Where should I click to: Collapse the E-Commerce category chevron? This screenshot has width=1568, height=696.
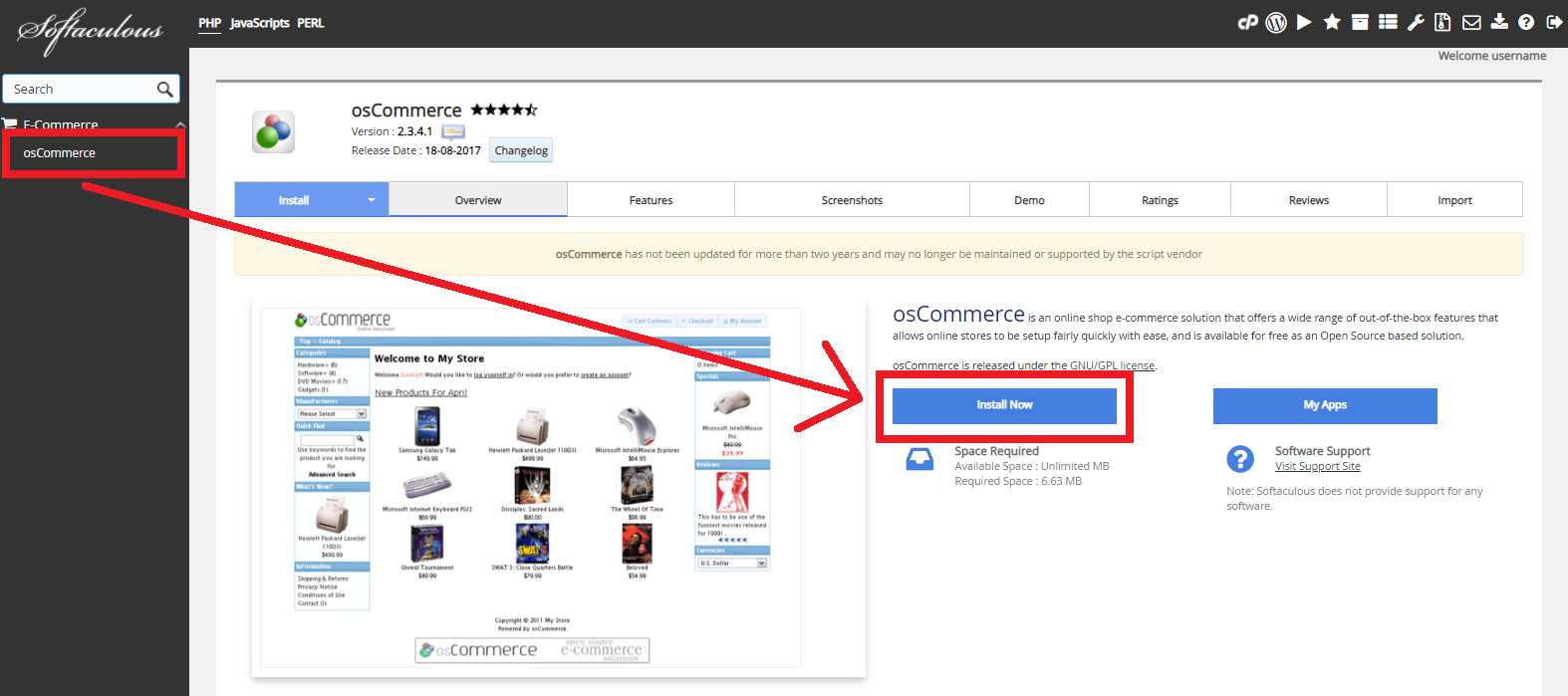180,124
